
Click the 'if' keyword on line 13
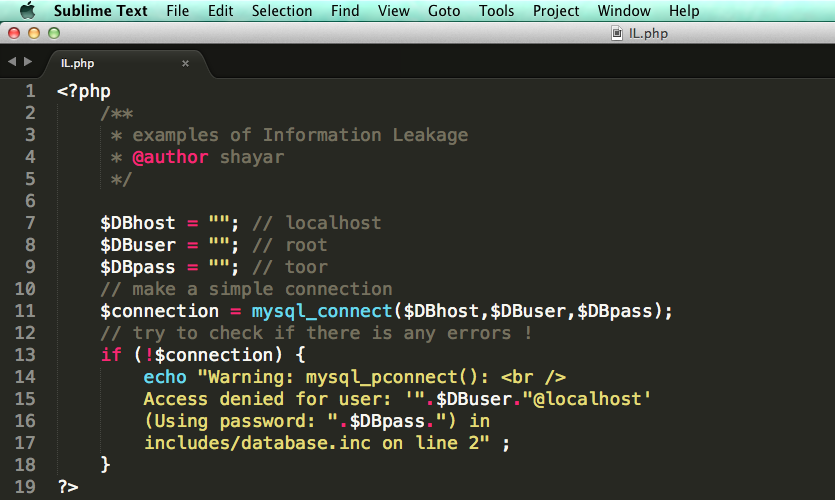pyautogui.click(x=111, y=355)
